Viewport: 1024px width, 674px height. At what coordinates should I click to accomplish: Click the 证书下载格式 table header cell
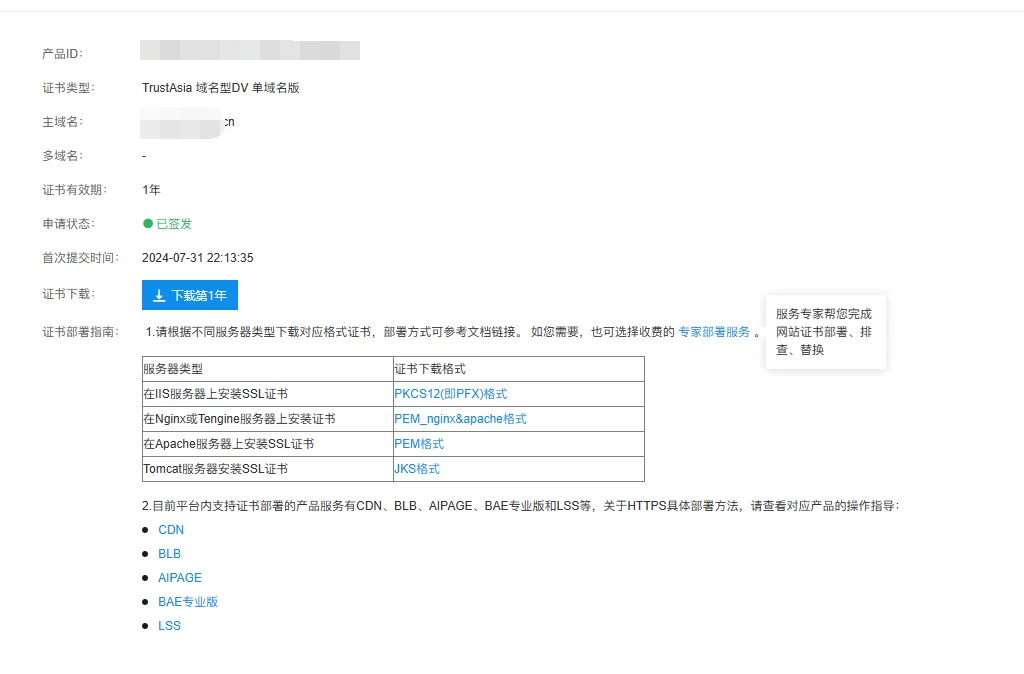pos(518,369)
